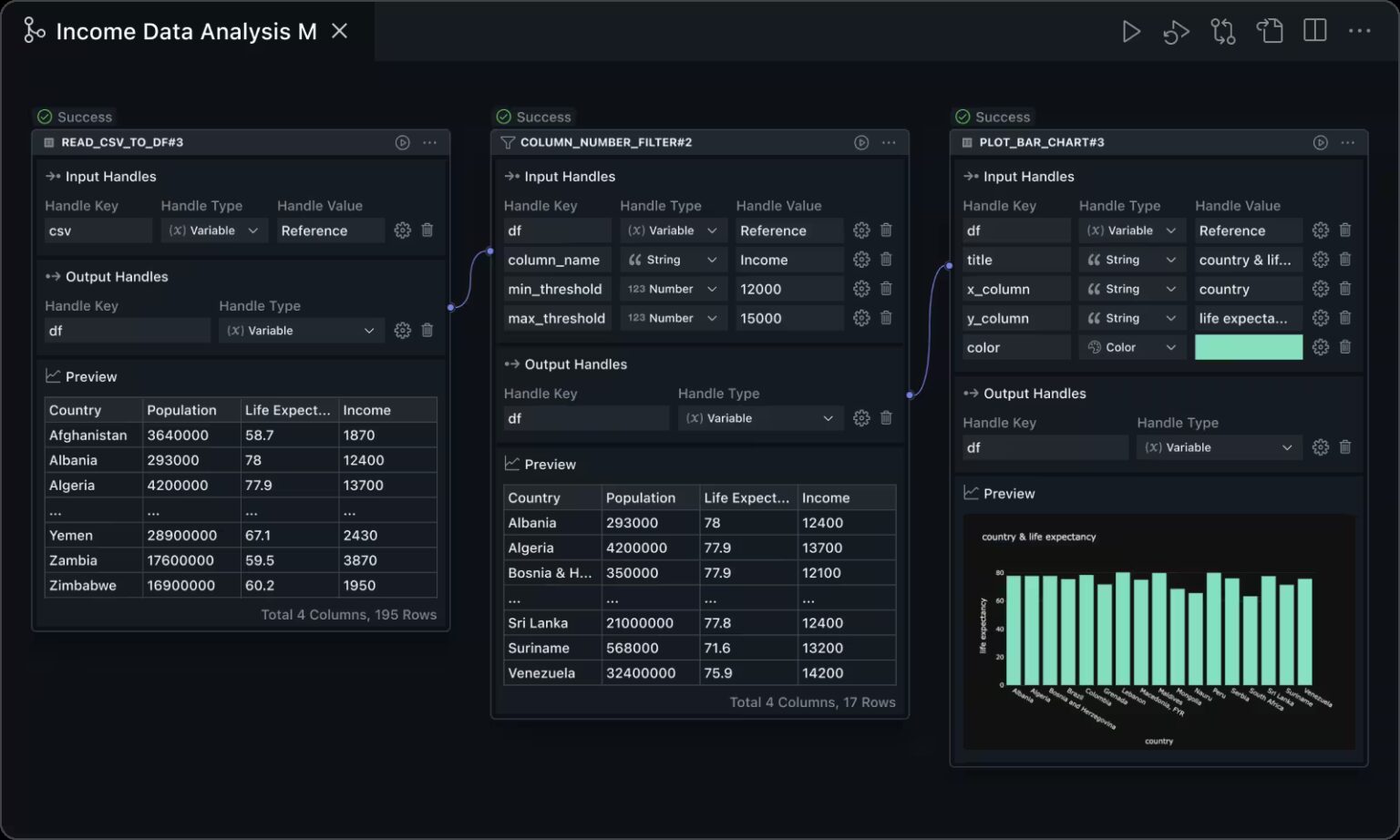Pick the green bar color swatch
Viewport: 1400px width, 840px height.
(1248, 347)
